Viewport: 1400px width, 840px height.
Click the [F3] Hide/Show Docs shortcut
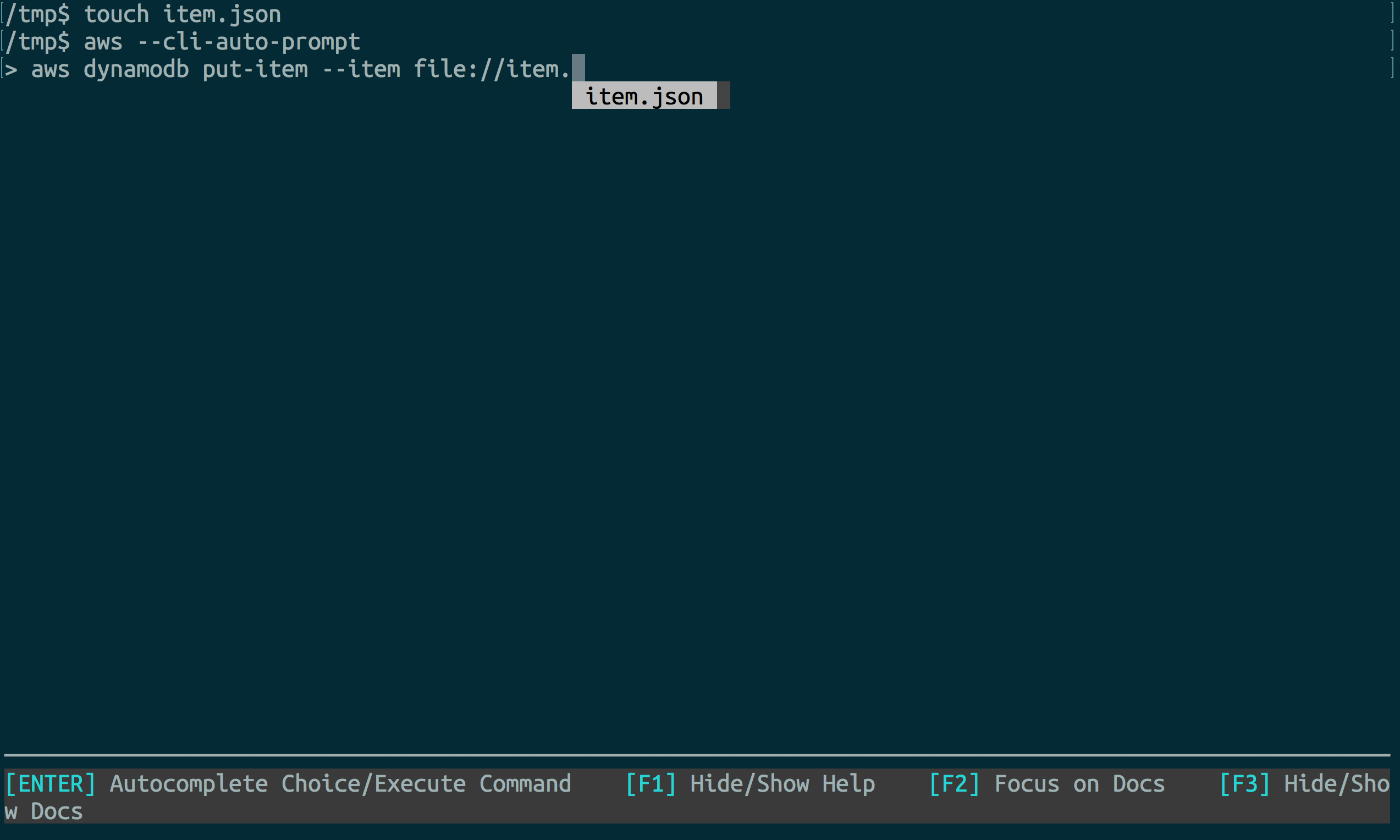[1244, 784]
